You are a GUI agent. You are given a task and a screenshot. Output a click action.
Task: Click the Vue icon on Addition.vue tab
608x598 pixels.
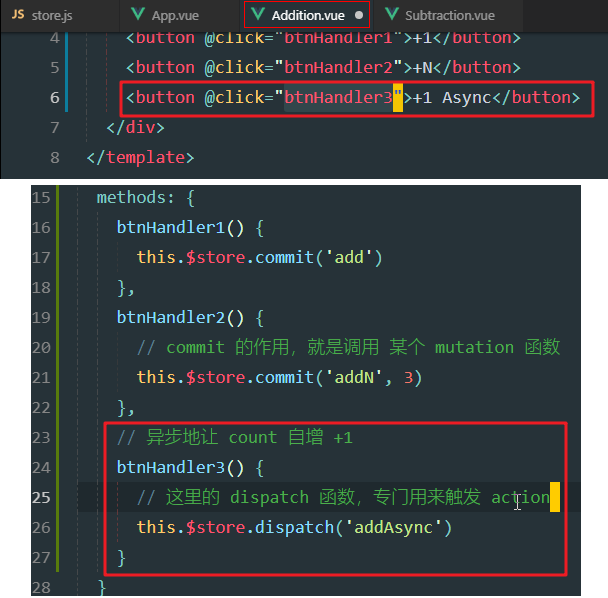click(x=258, y=16)
